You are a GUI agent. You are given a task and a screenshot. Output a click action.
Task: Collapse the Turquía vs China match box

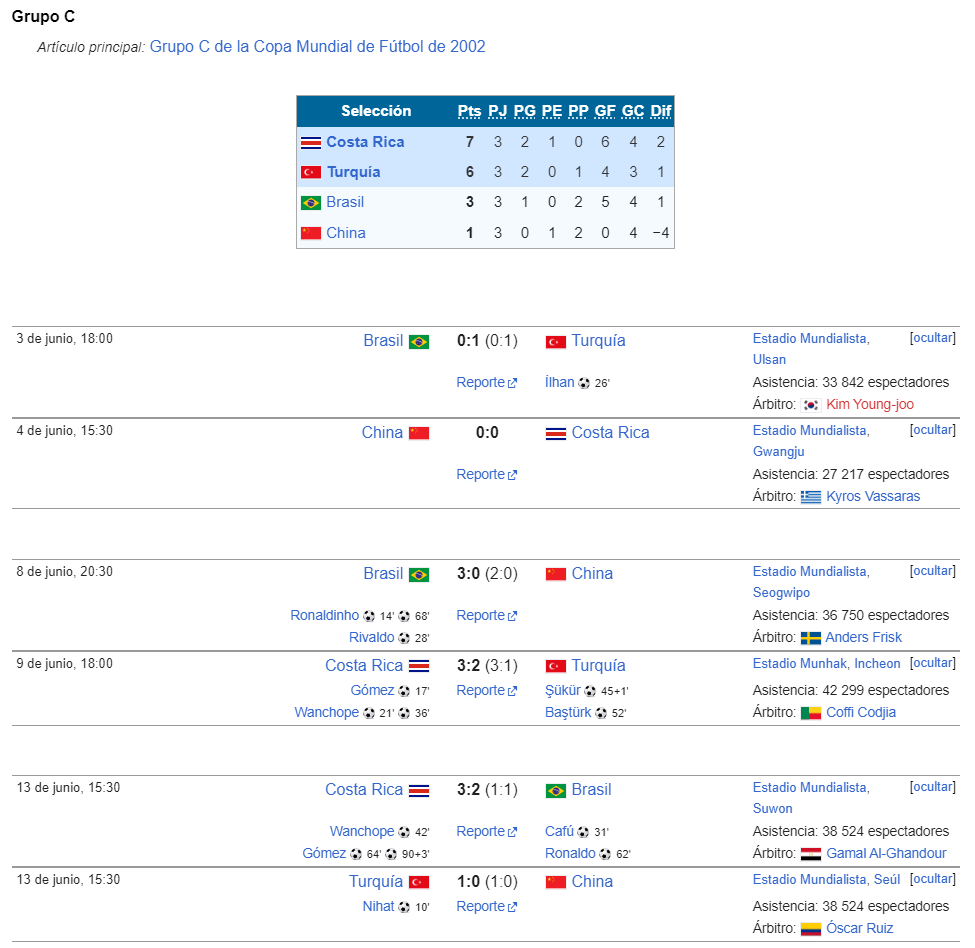tap(933, 878)
